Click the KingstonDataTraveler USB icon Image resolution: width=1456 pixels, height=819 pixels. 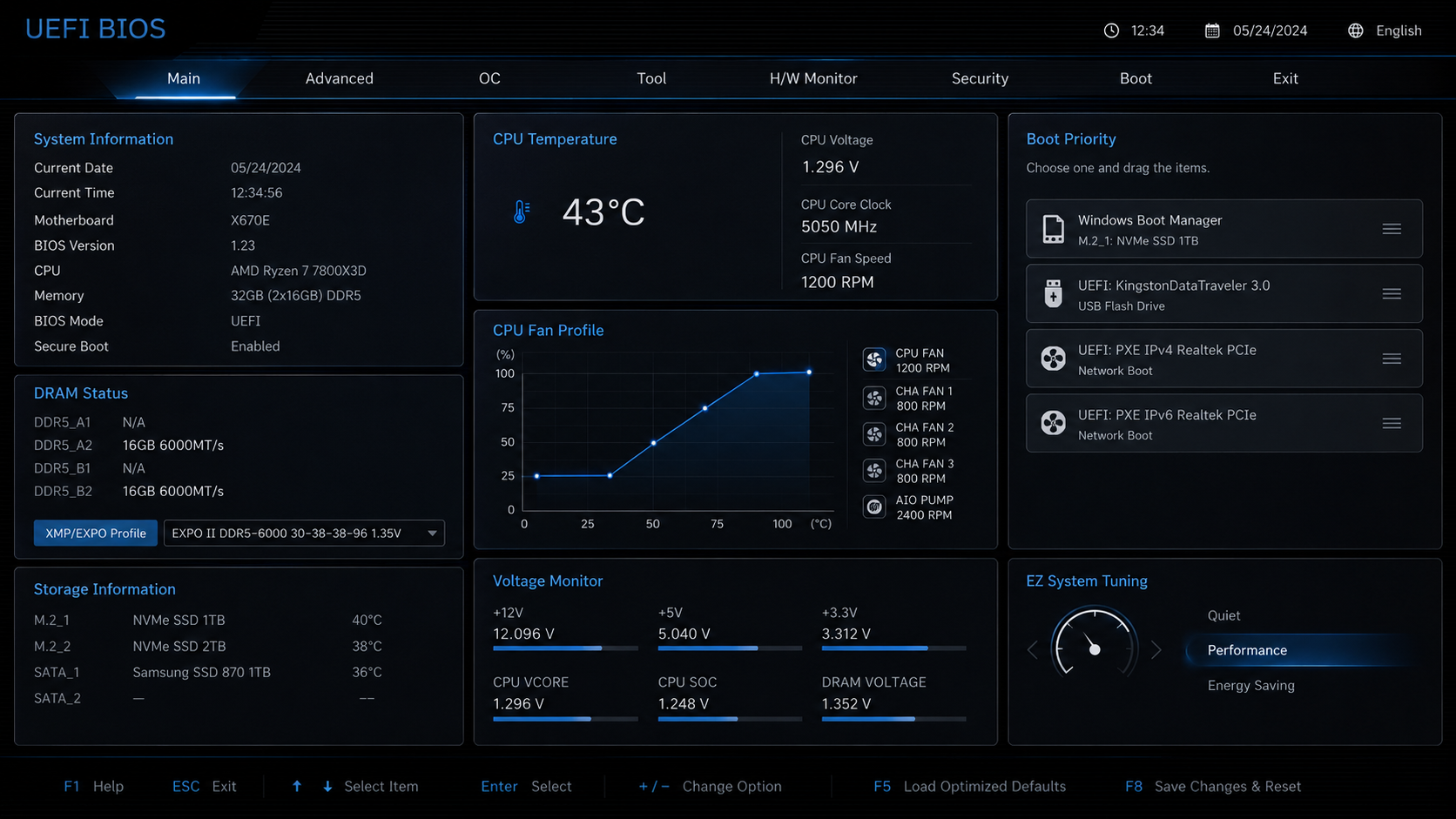(1053, 293)
